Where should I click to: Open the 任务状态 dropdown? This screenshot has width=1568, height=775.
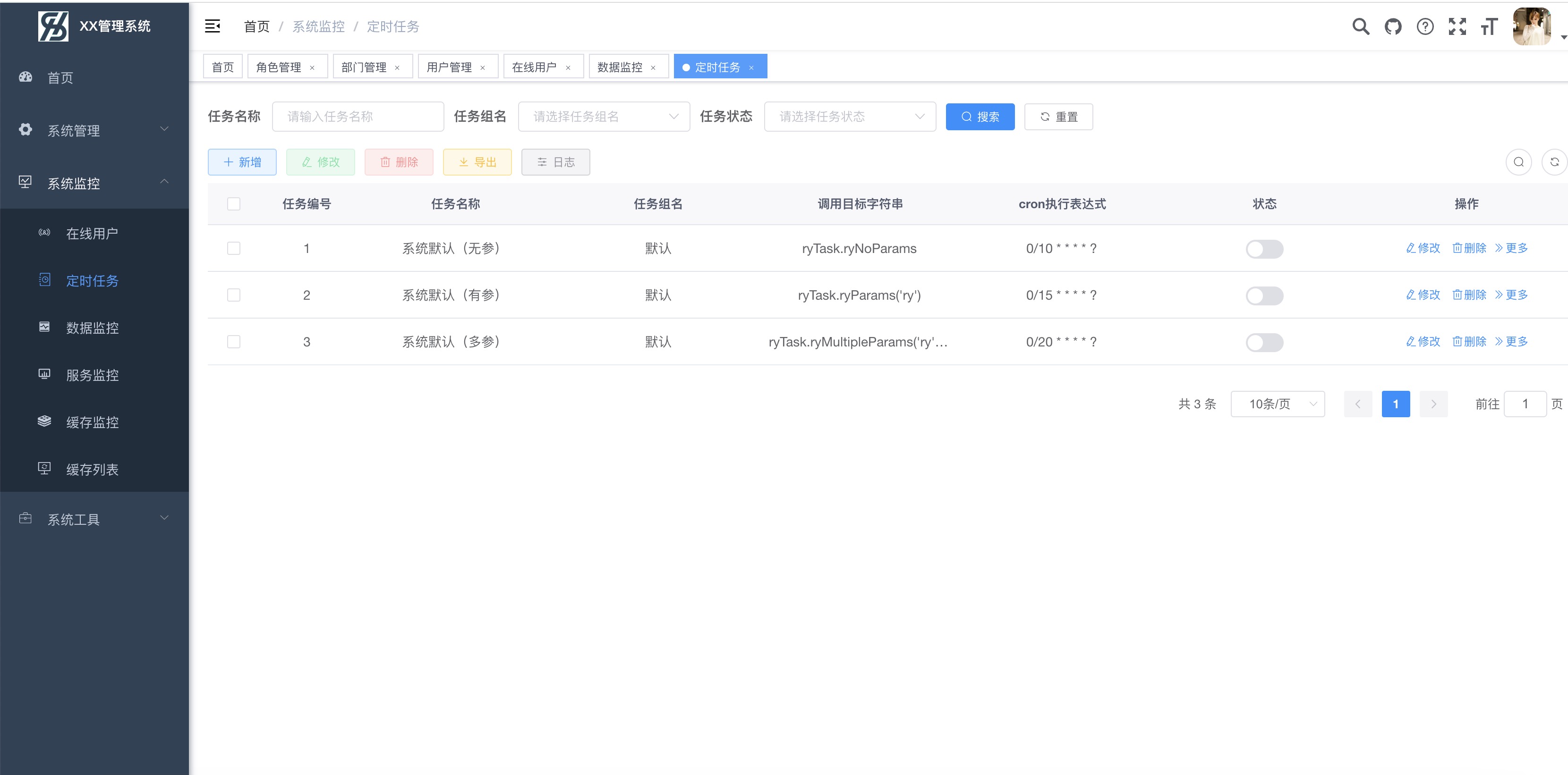(x=850, y=116)
